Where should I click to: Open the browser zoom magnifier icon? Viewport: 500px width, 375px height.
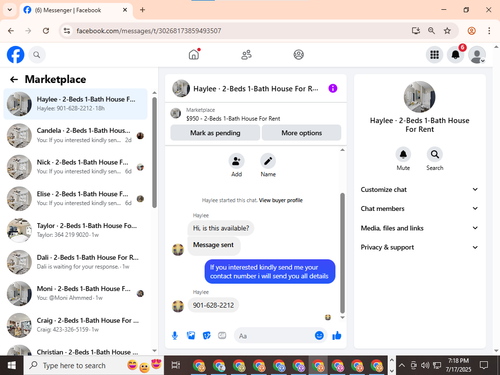click(x=431, y=31)
